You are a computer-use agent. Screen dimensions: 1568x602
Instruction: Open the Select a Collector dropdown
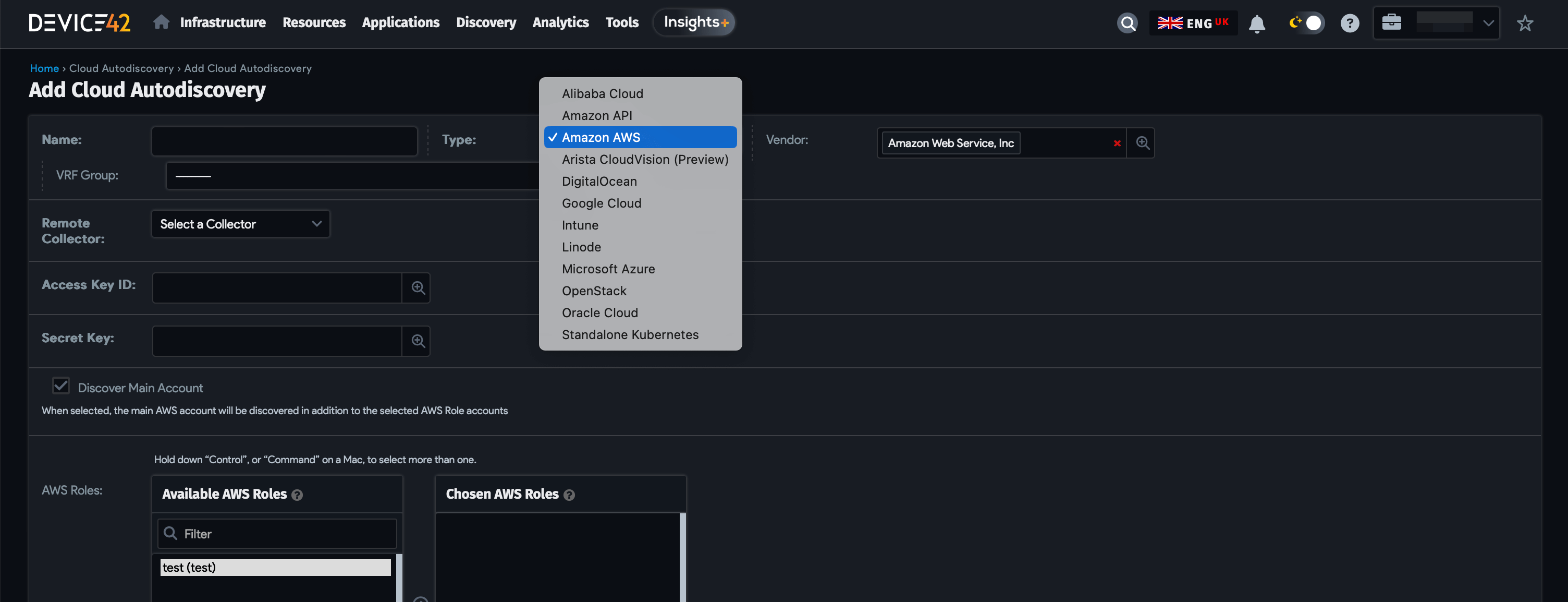(x=240, y=224)
